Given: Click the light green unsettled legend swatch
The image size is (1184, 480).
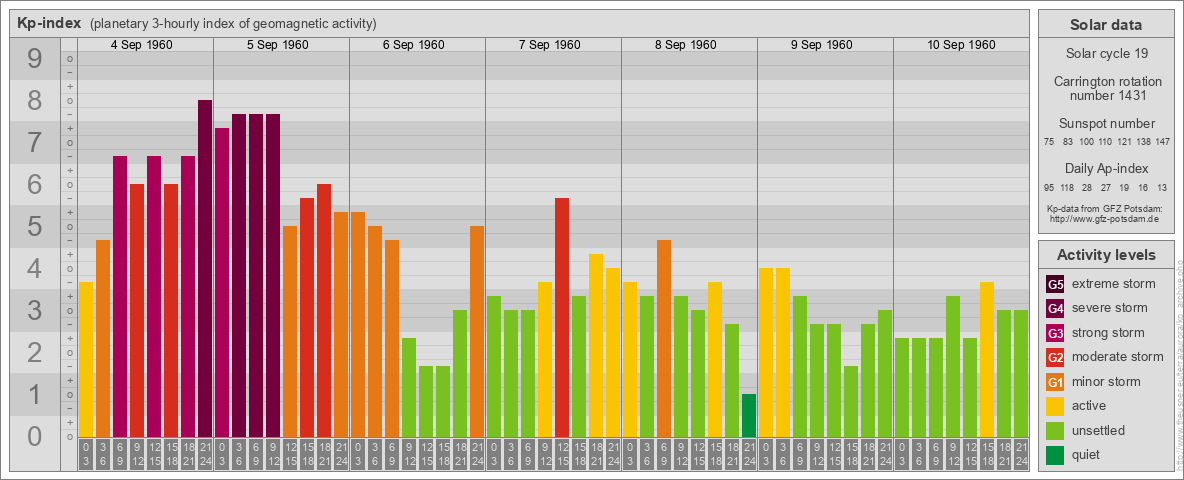Looking at the screenshot, I should 1055,430.
